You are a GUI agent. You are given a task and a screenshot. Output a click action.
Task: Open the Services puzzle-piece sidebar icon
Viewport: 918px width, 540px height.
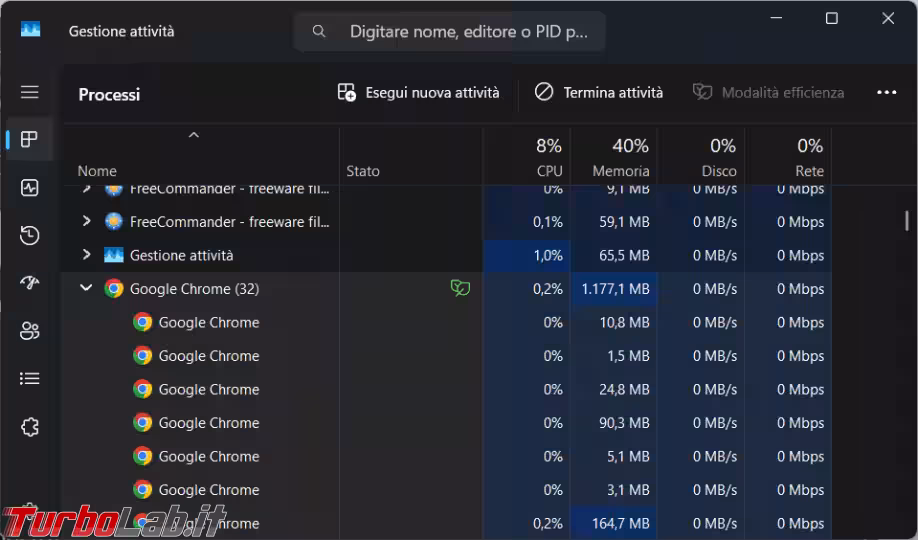pos(29,427)
